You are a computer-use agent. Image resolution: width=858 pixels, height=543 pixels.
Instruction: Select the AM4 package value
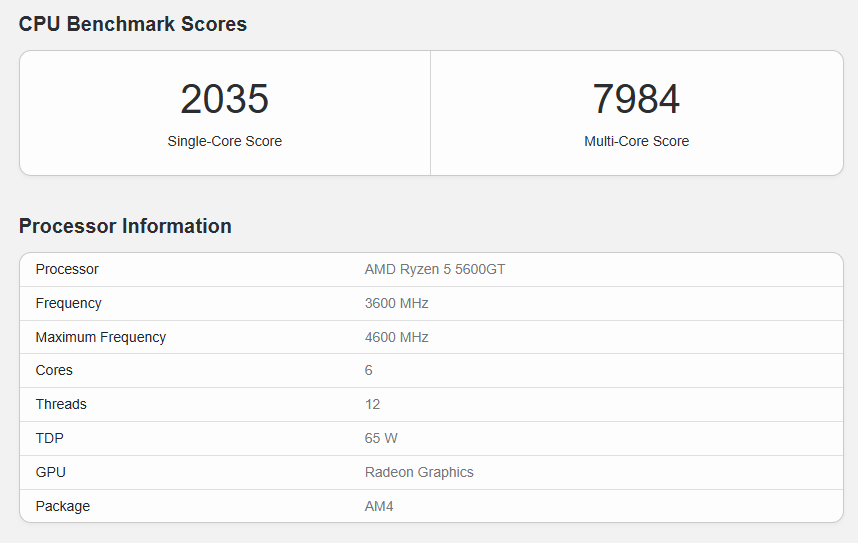(379, 506)
